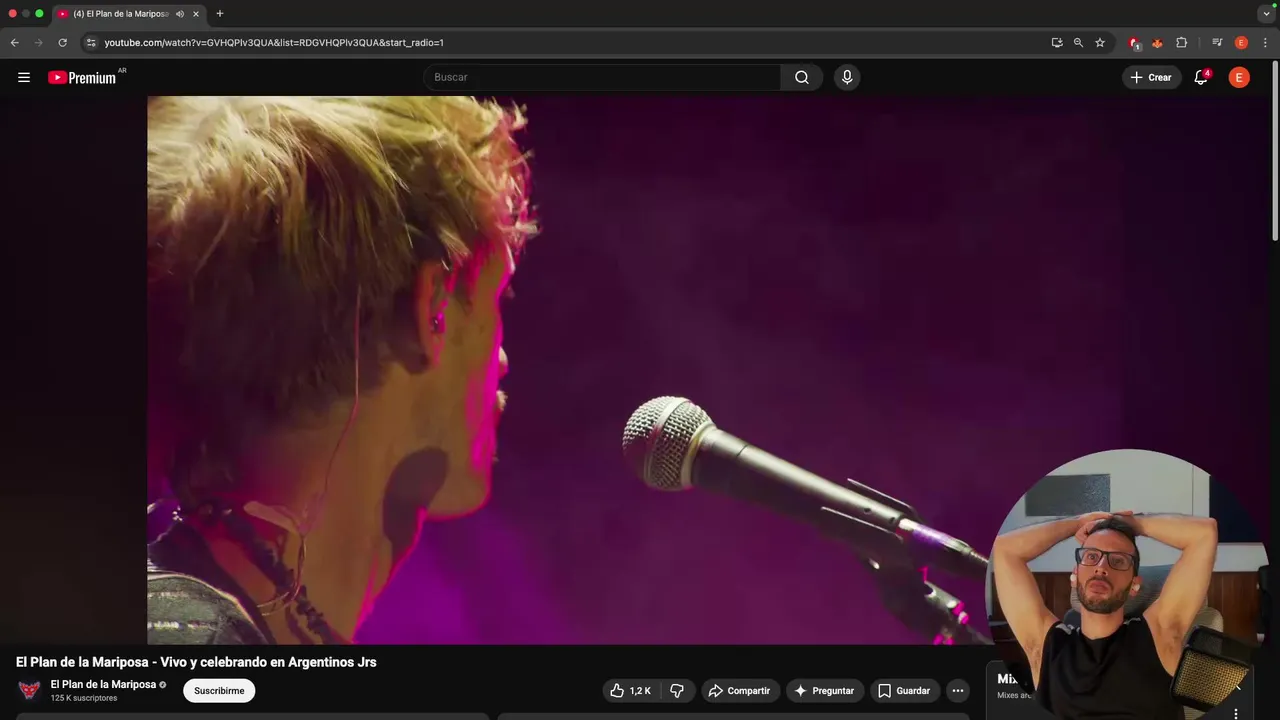Viewport: 1280px width, 720px height.
Task: Open media controls in Chrome toolbar
Action: tap(1217, 43)
